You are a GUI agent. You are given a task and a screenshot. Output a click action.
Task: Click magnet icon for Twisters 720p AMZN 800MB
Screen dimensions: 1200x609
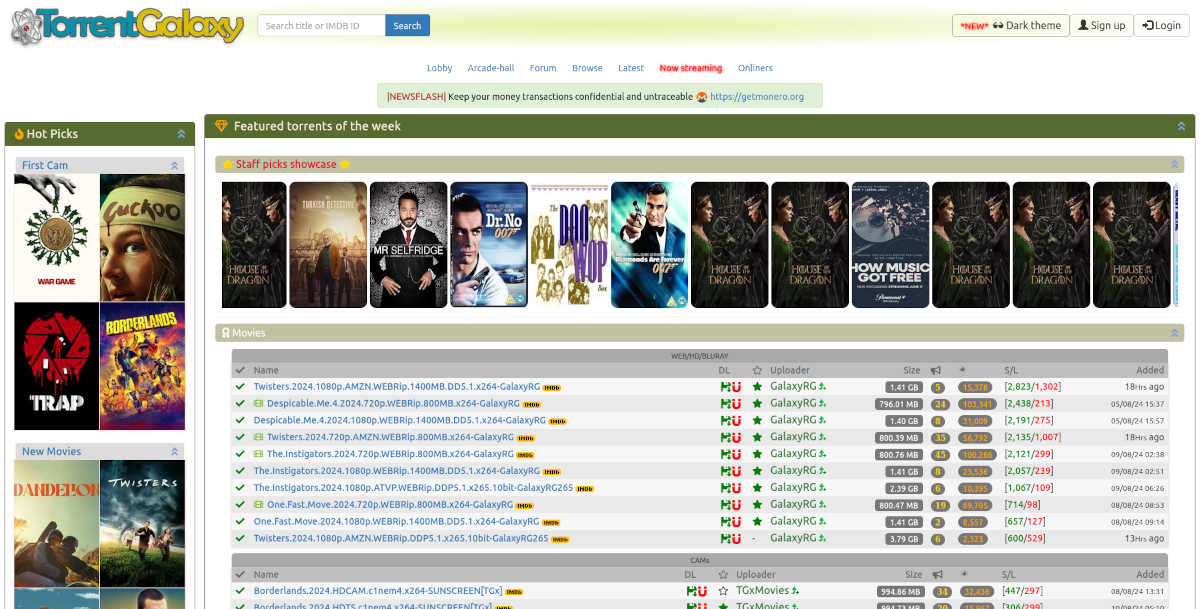pos(736,437)
